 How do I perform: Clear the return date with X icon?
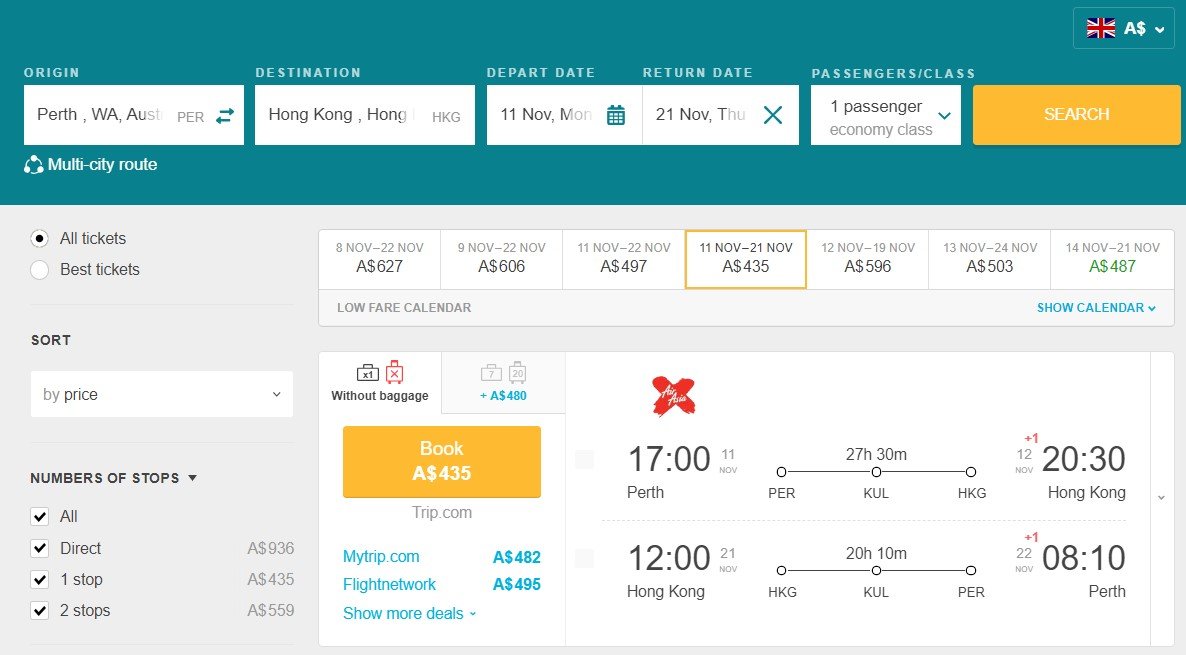[x=772, y=115]
